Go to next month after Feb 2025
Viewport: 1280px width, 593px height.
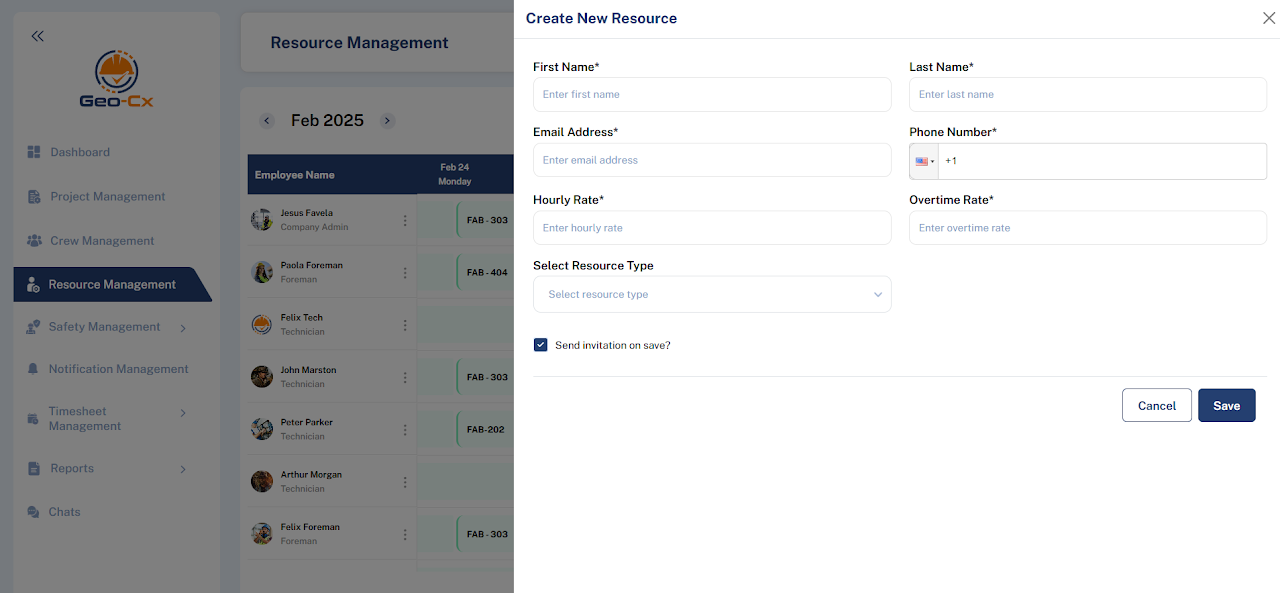pyautogui.click(x=387, y=121)
